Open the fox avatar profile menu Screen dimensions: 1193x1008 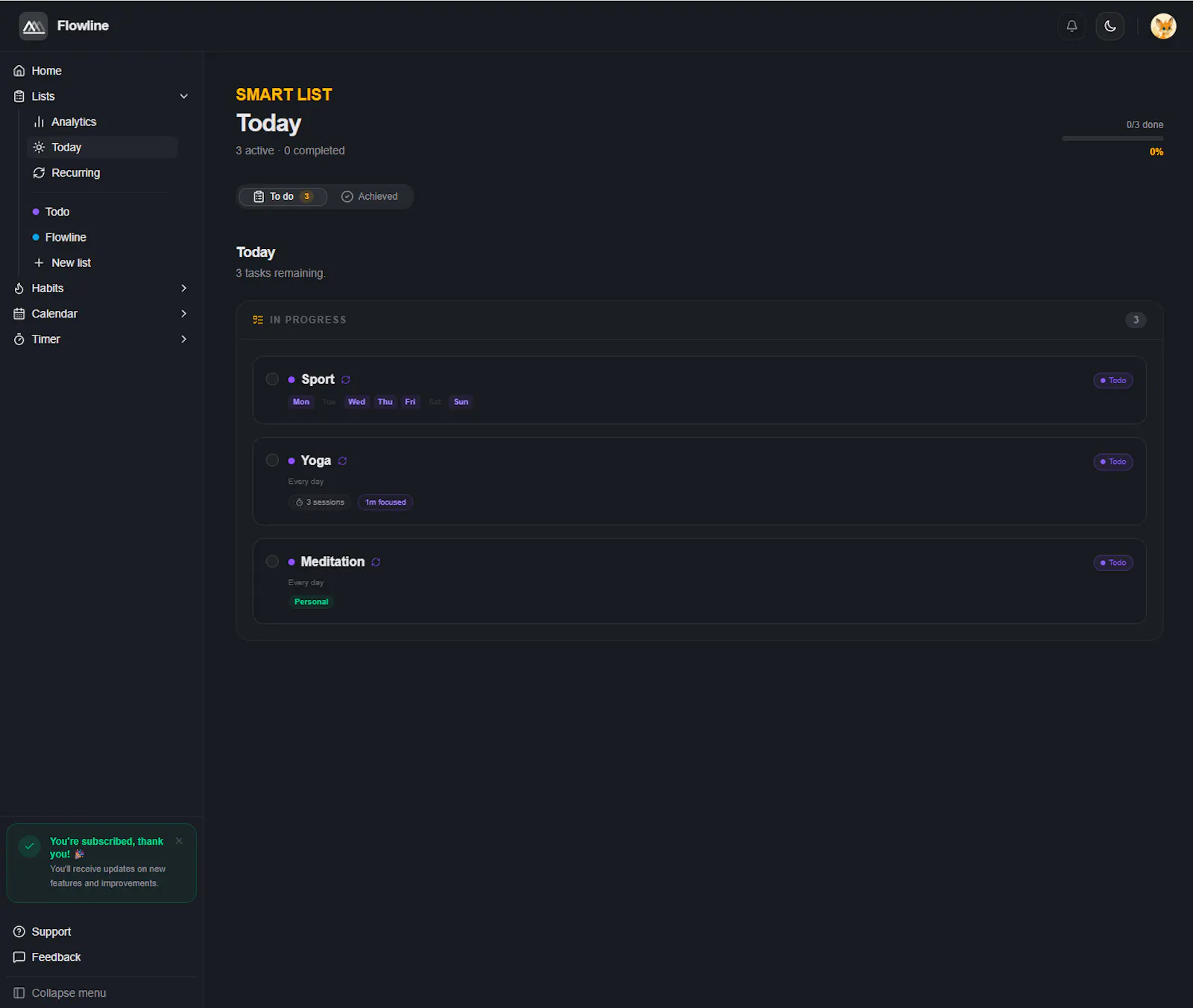pos(1162,26)
